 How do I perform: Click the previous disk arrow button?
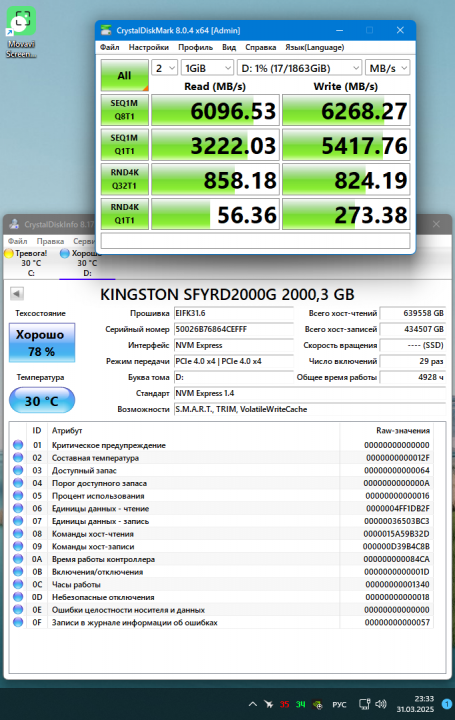tap(17, 294)
